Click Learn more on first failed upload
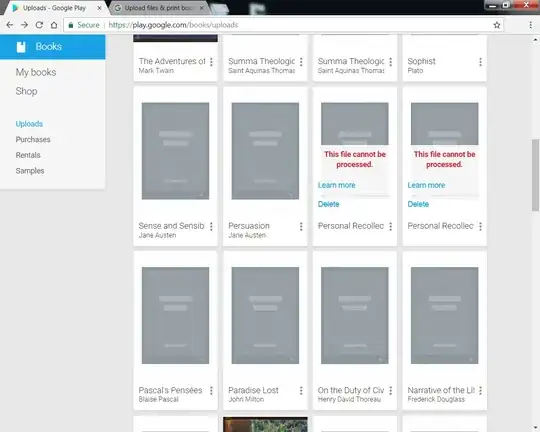540x432 pixels. pos(336,185)
